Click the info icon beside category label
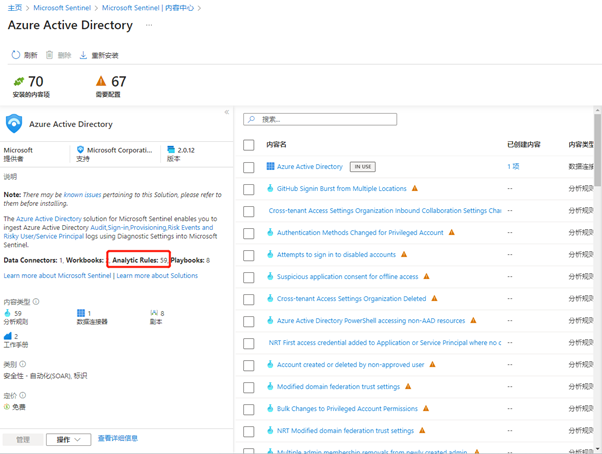The image size is (602, 454). 23,364
